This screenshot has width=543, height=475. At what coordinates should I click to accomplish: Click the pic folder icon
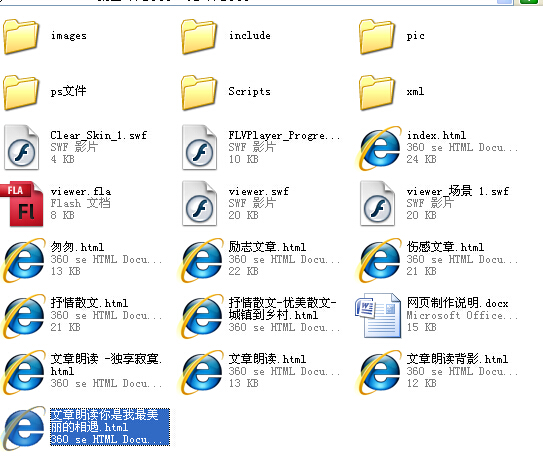point(377,36)
